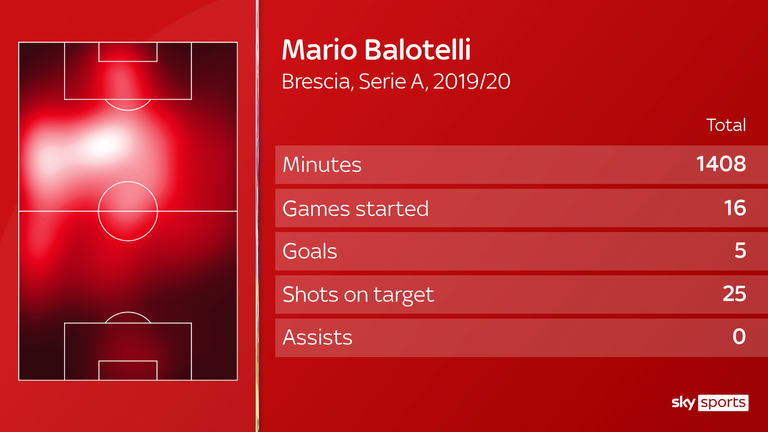
Task: Click the centre circle on the pitch
Action: click(x=128, y=211)
